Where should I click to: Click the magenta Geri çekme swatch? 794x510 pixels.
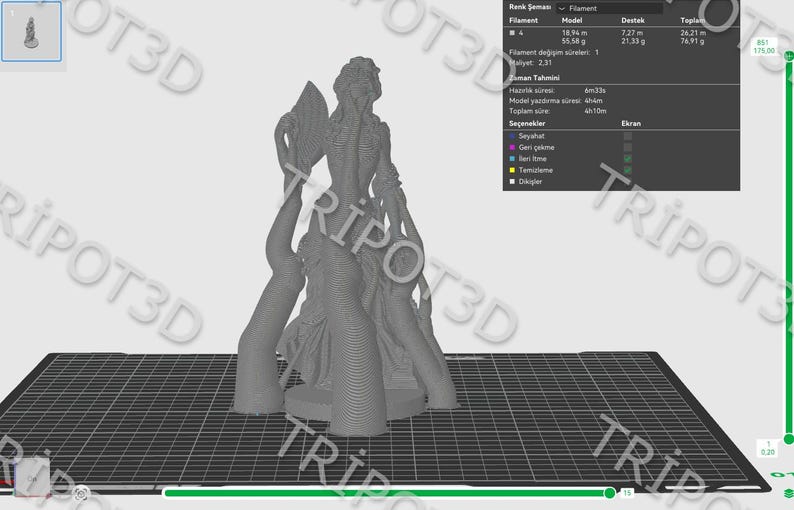(x=512, y=147)
